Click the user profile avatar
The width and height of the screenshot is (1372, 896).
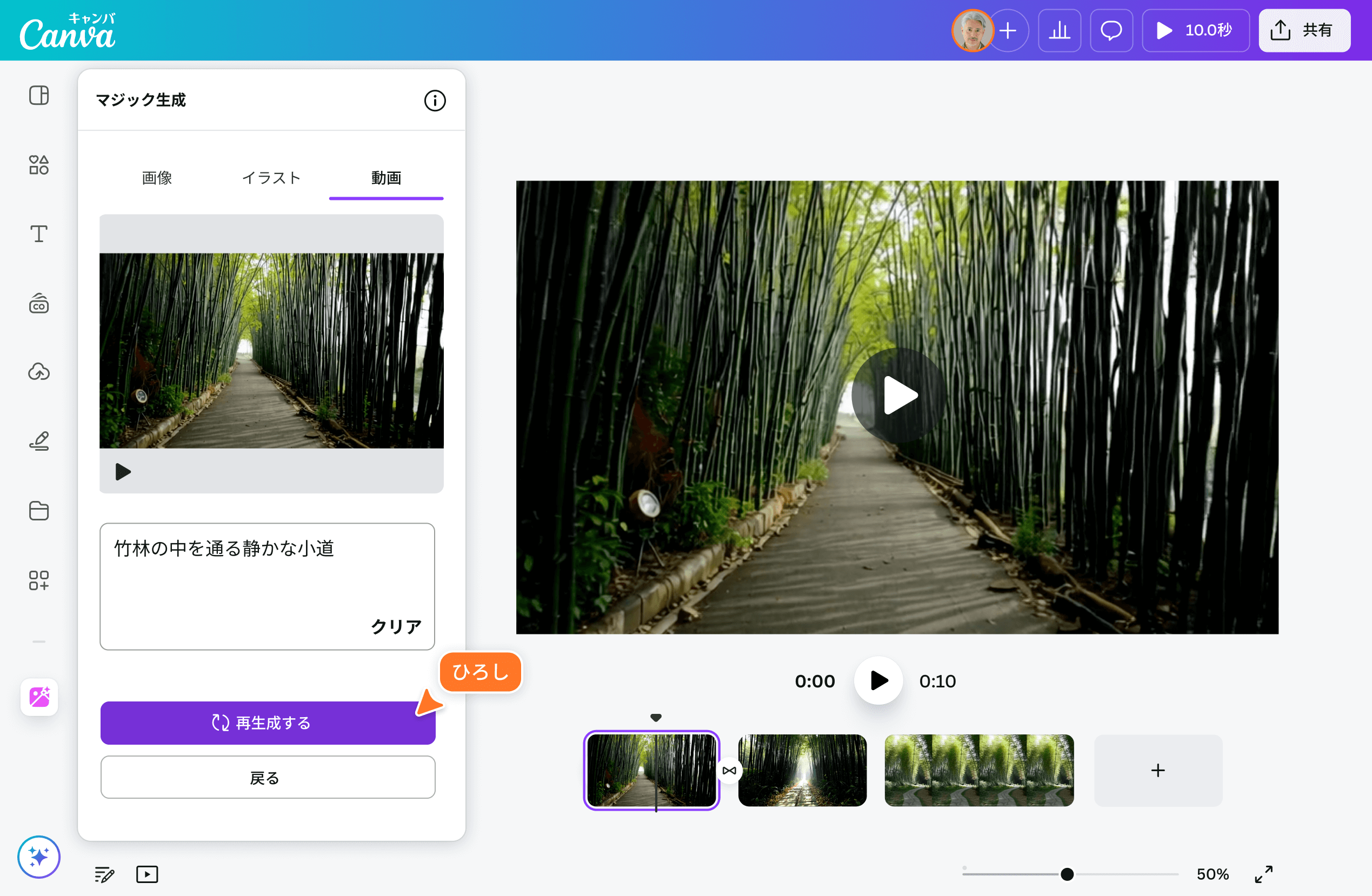[973, 31]
